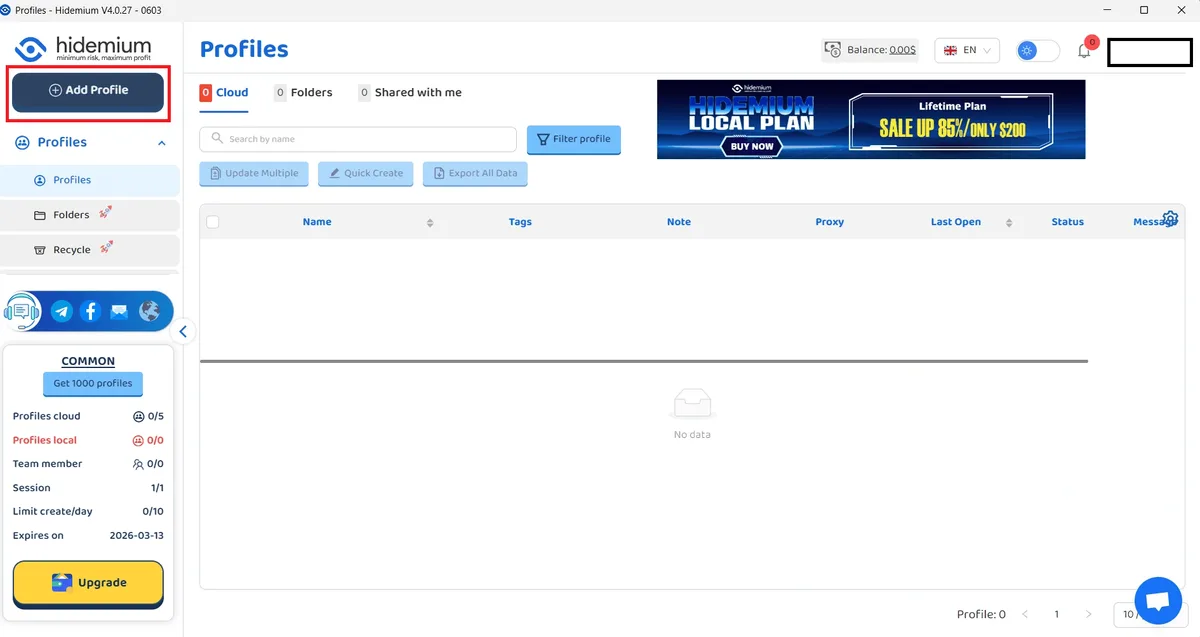Click the Note column header
The image size is (1200, 637).
[679, 222]
